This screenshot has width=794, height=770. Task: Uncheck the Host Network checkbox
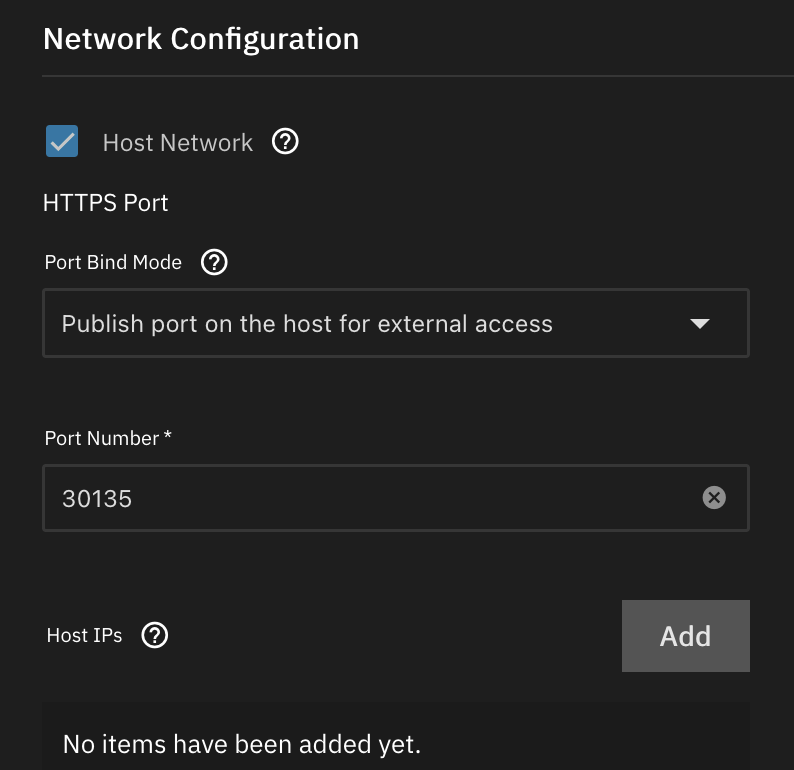tap(62, 142)
